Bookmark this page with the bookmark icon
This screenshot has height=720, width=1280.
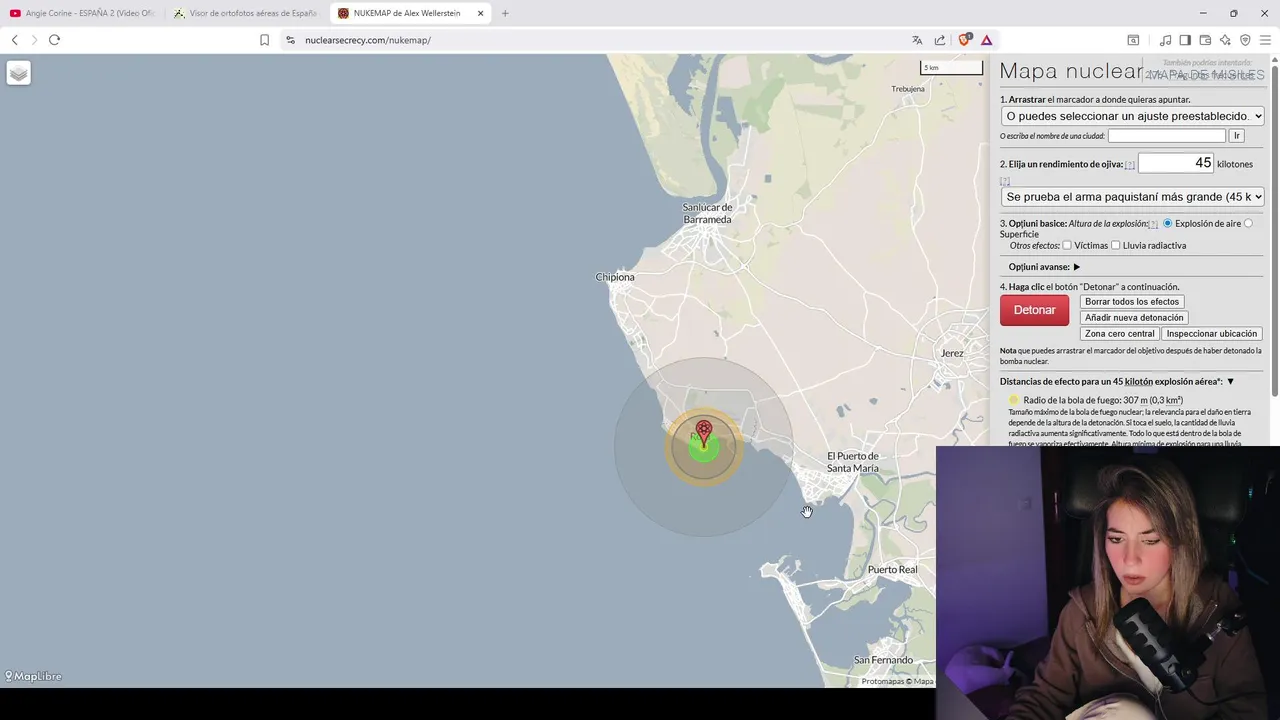(x=264, y=40)
